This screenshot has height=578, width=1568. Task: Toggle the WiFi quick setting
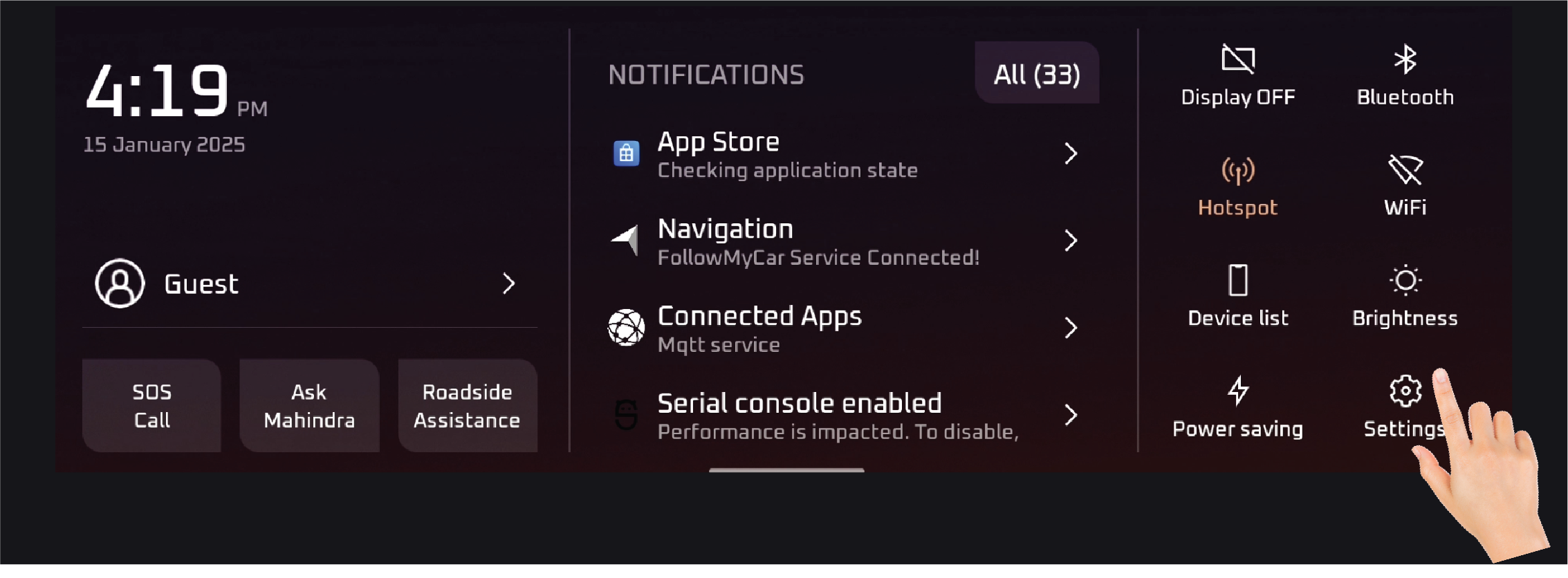[1405, 187]
